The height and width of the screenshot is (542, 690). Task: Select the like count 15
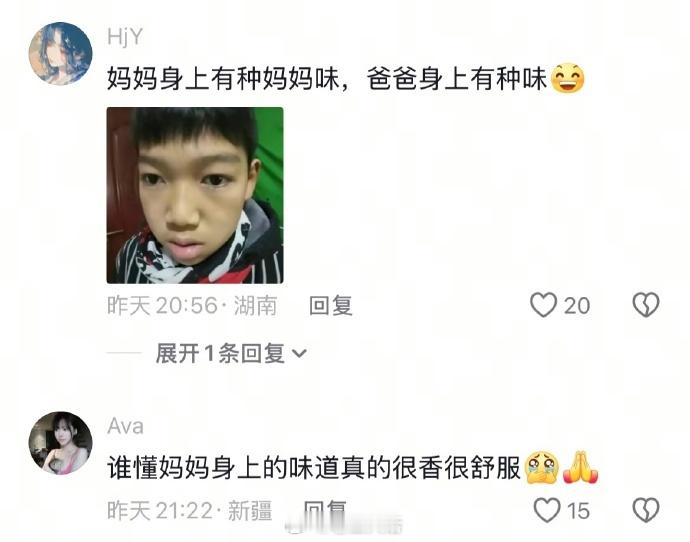point(578,511)
